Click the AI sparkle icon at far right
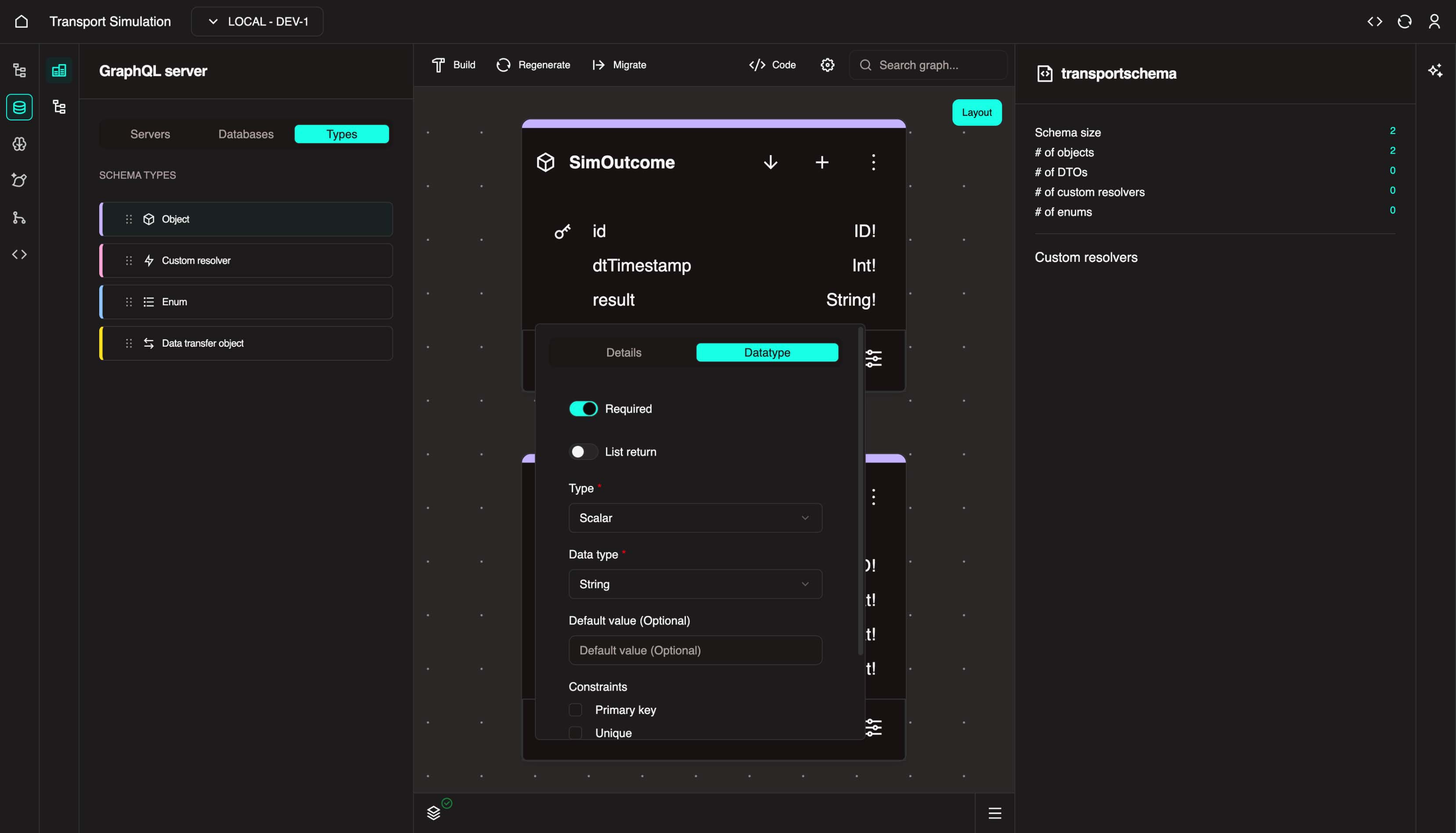Viewport: 1456px width, 833px height. click(x=1435, y=70)
